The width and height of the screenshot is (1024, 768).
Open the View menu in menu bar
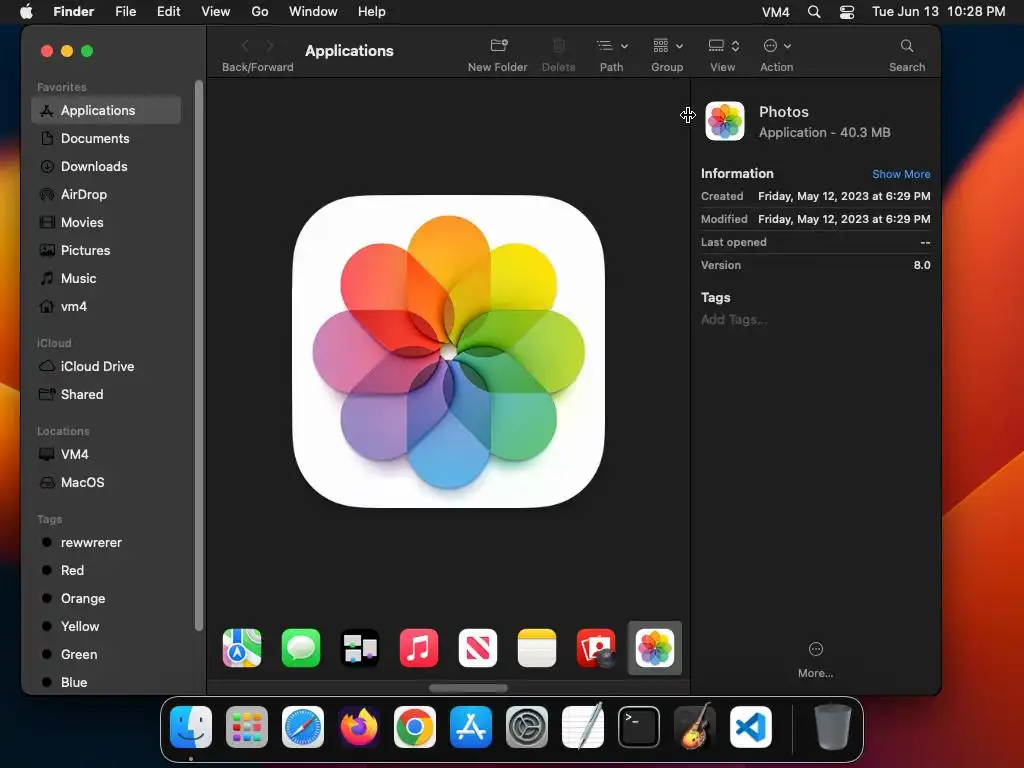point(216,12)
